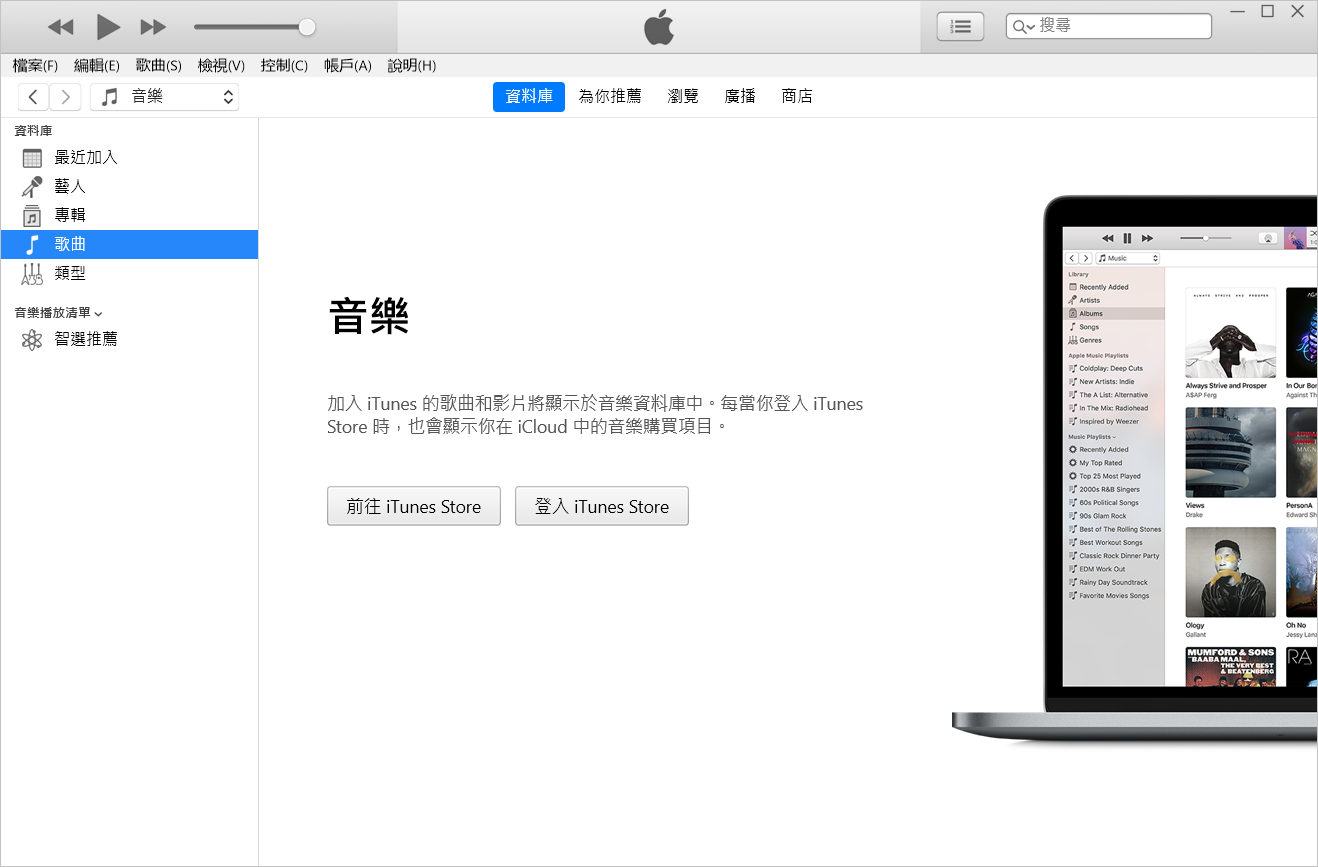This screenshot has width=1318, height=867.
Task: Adjust the volume slider knob
Action: coord(307,27)
